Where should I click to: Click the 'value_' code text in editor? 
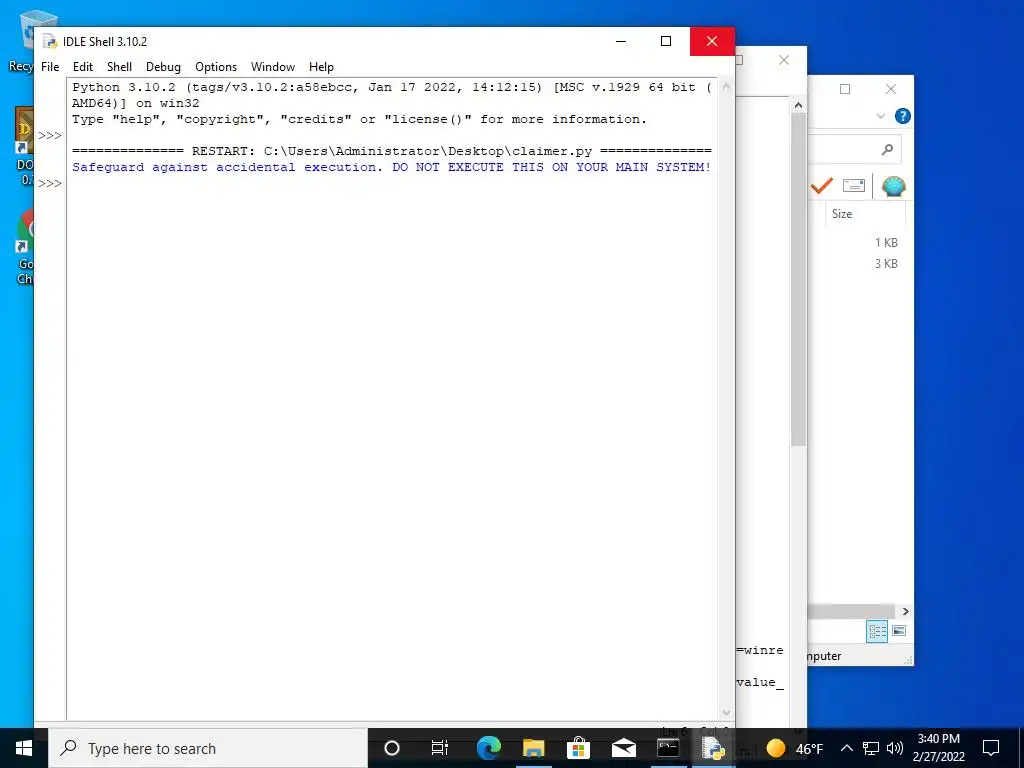tap(760, 682)
